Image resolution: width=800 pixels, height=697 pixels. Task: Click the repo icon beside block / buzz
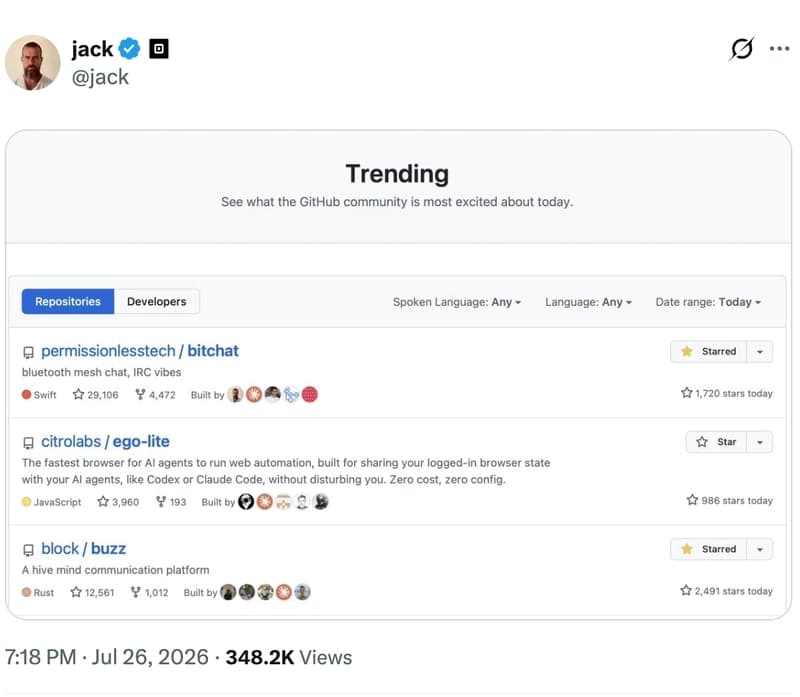pyautogui.click(x=29, y=550)
